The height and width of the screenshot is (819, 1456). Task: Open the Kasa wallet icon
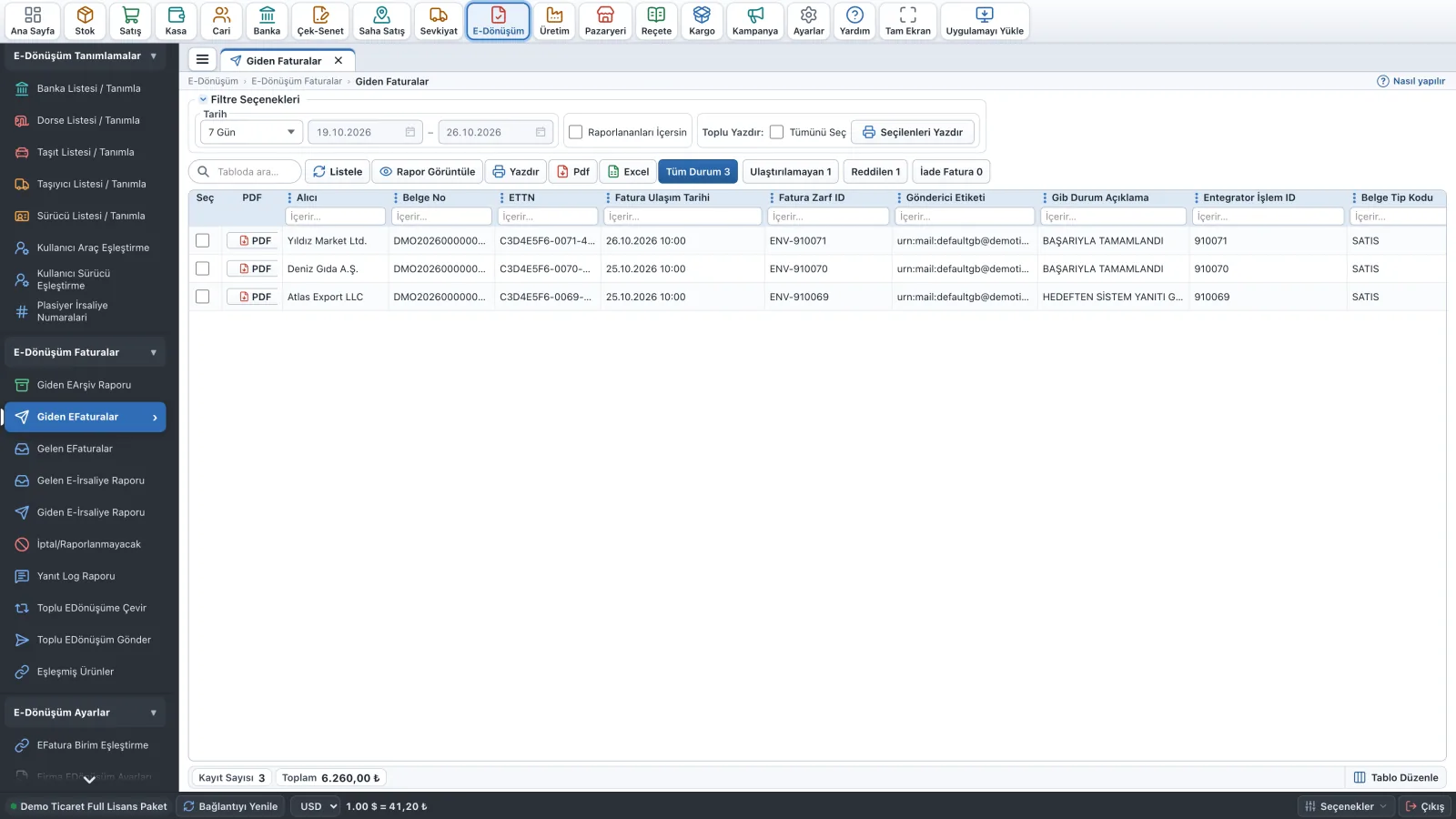[176, 21]
